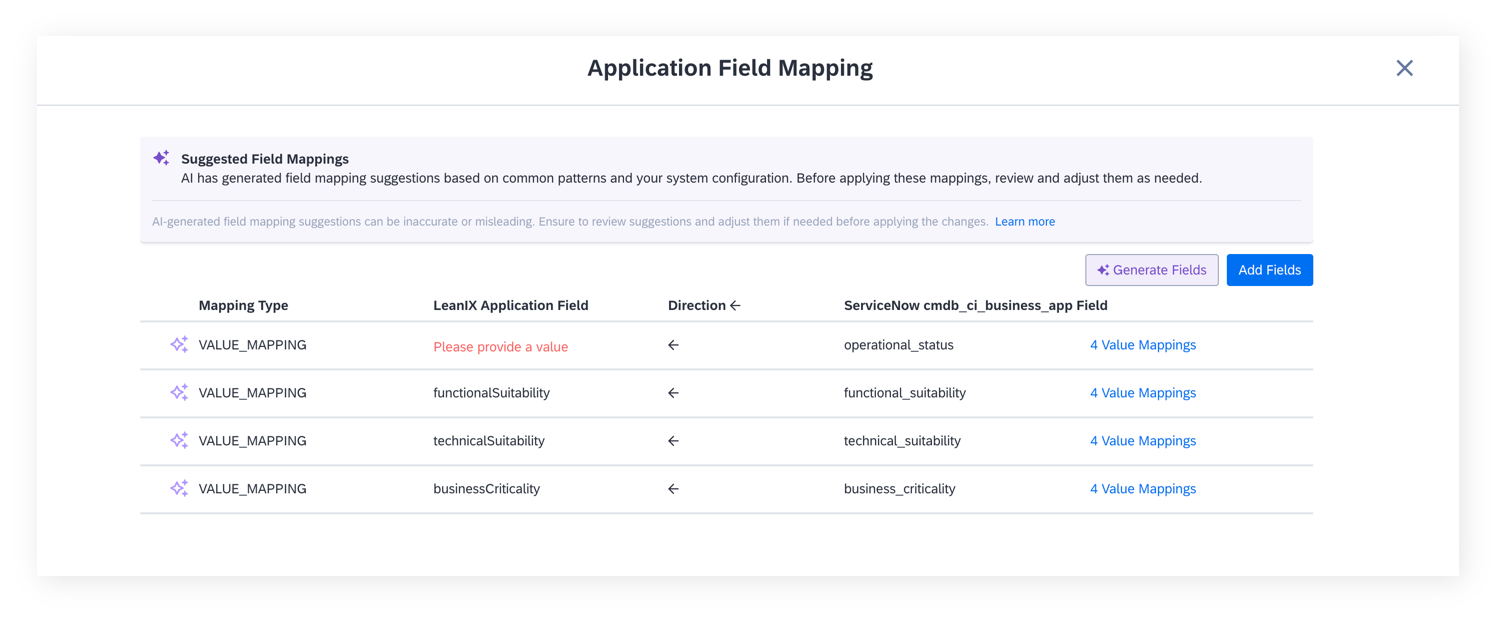Image resolution: width=1504 pixels, height=622 pixels.
Task: Click the AI sparkle icon in functionalSuitability row
Action: (x=179, y=392)
